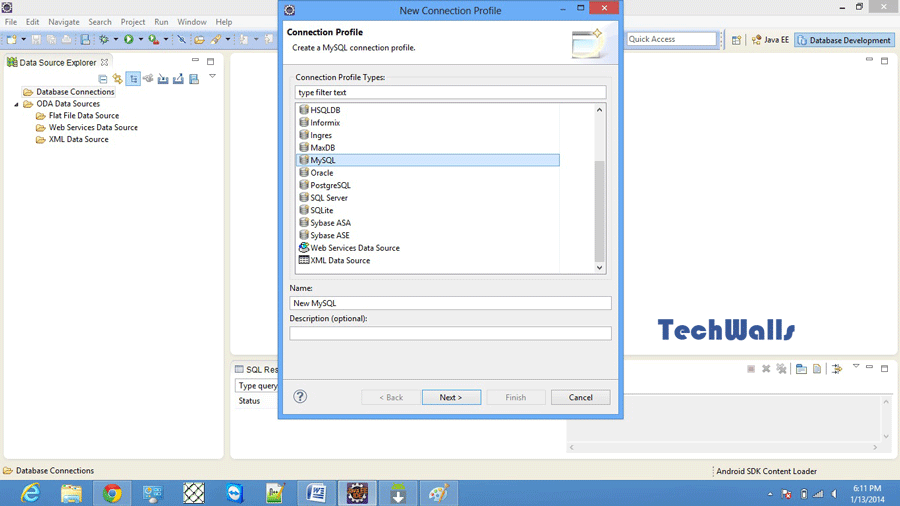Open the New wizard dropdown arrow
The image size is (900, 506).
click(24, 40)
